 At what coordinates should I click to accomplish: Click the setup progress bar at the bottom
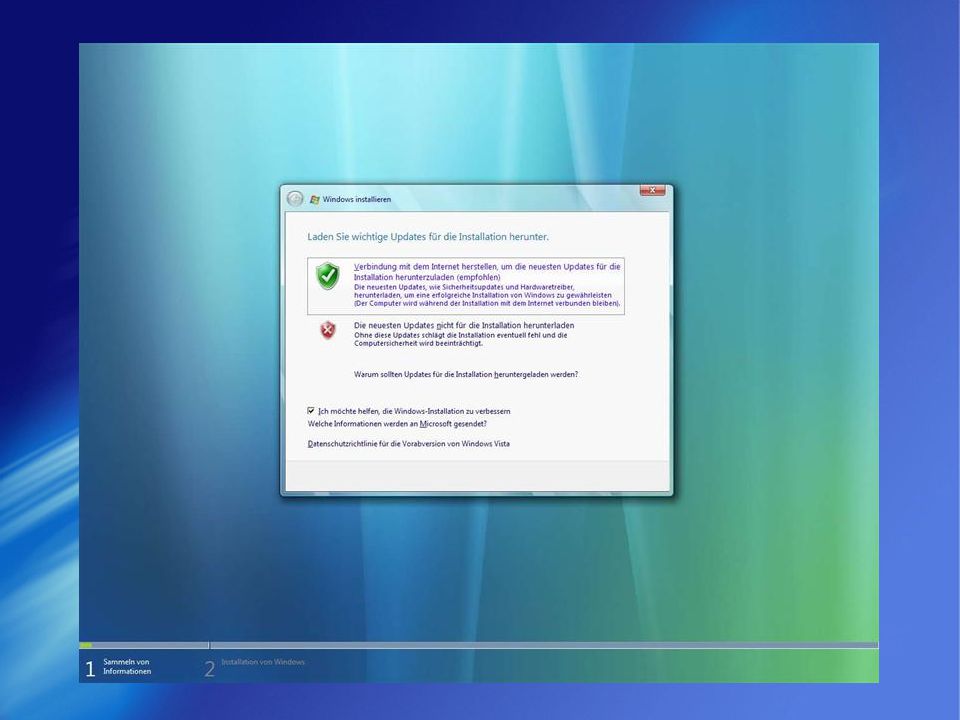[x=479, y=645]
